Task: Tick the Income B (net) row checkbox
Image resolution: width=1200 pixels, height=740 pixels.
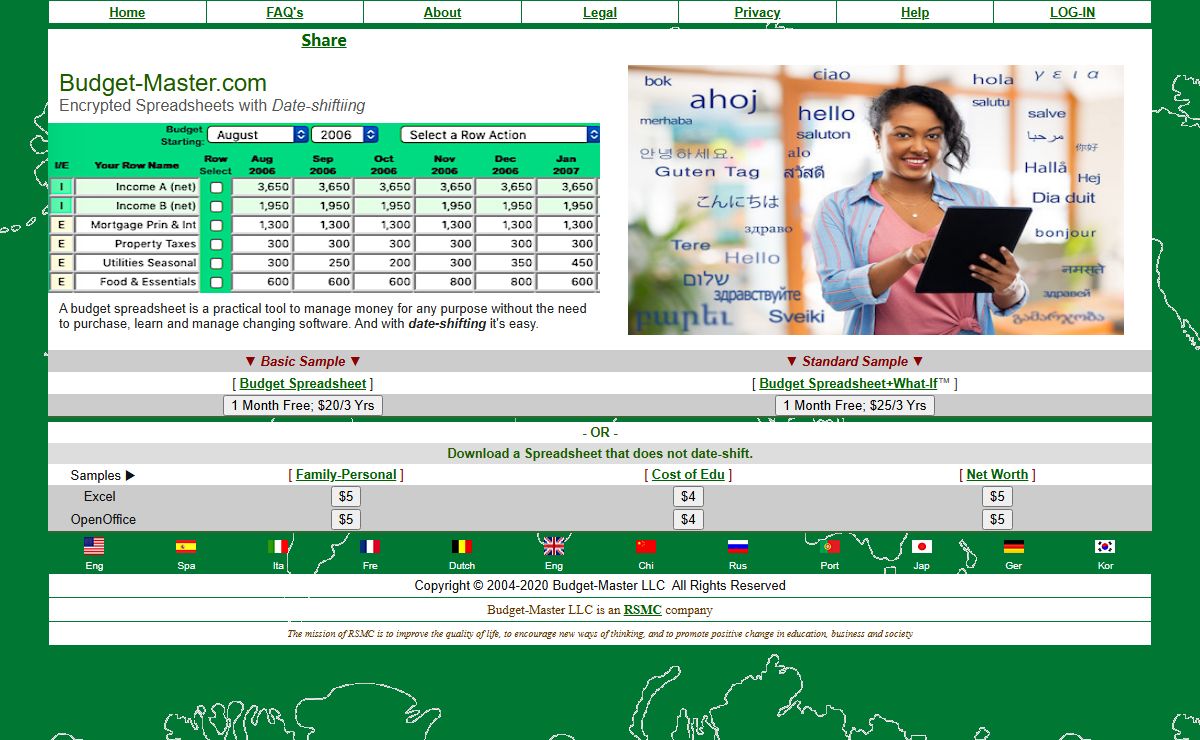Action: [x=216, y=206]
